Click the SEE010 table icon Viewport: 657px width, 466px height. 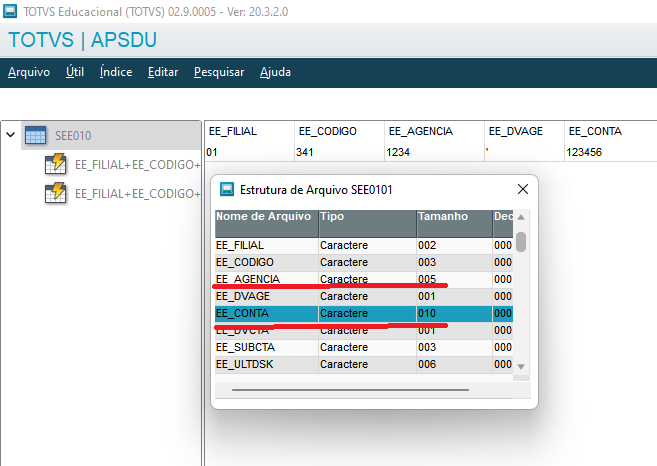pos(36,135)
